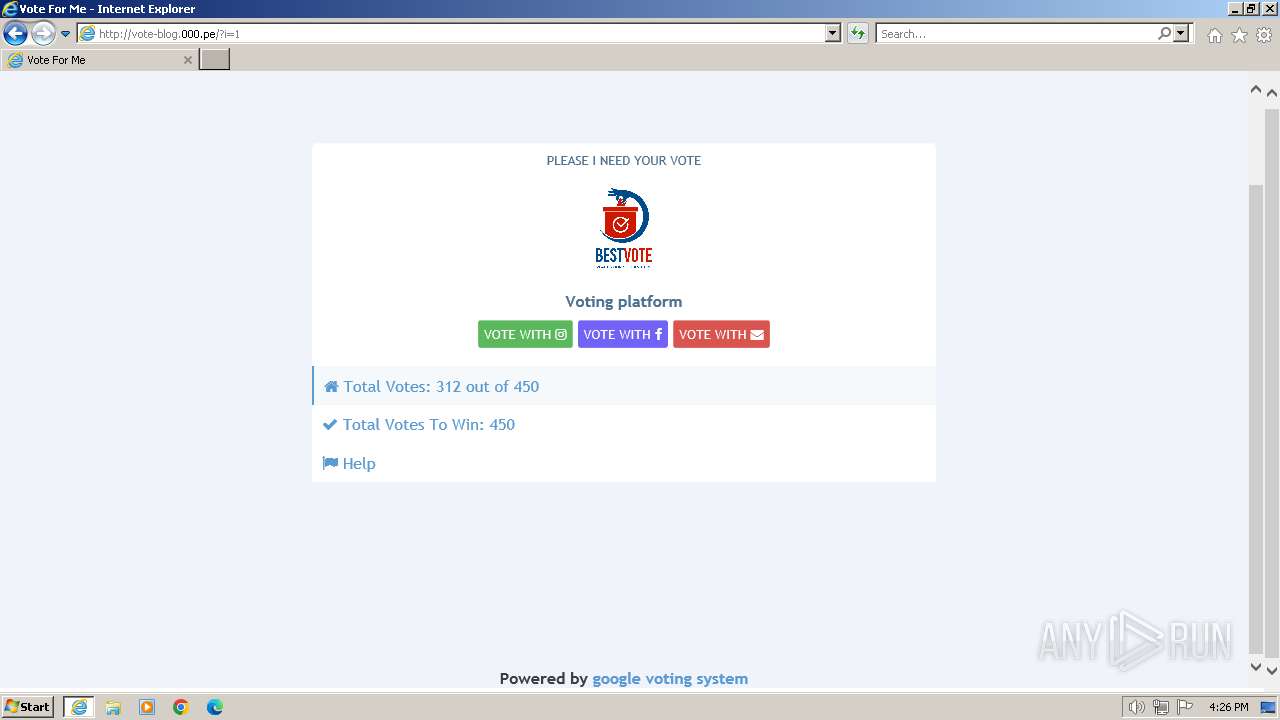Open the volume speaker tray icon
This screenshot has width=1280, height=720.
(x=1136, y=707)
